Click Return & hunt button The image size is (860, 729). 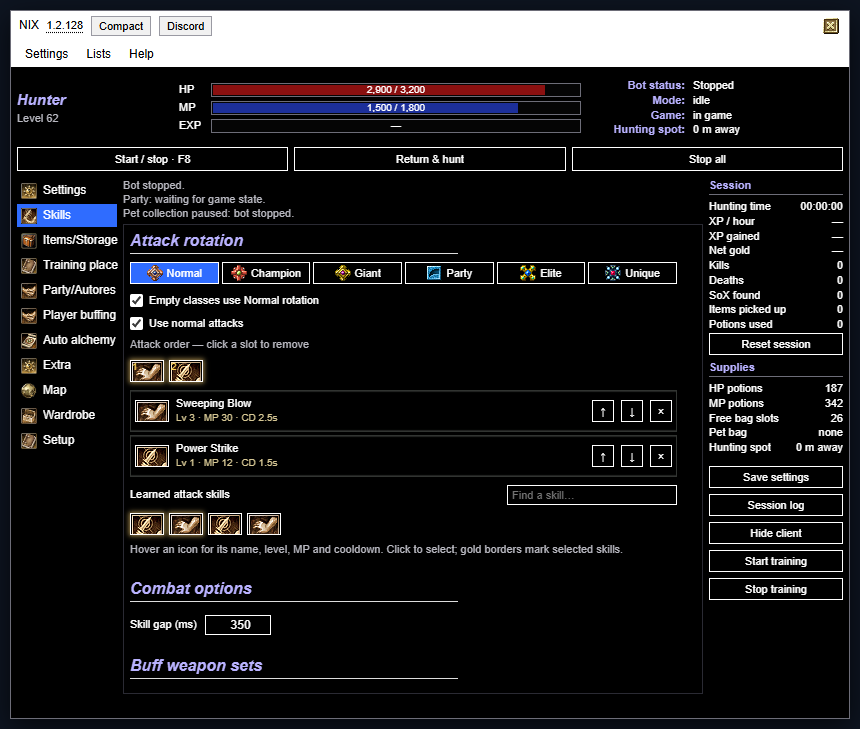coord(430,159)
